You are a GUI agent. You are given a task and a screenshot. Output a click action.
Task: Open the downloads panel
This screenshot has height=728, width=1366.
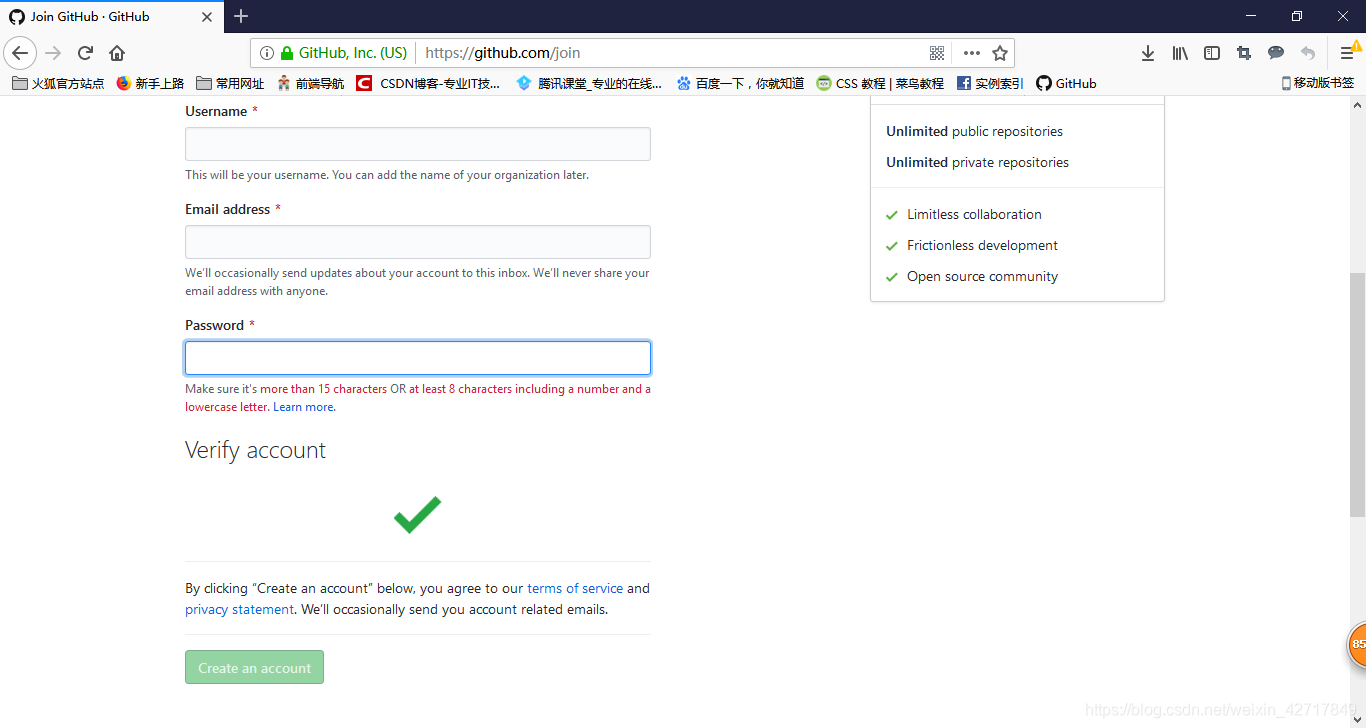1148,53
